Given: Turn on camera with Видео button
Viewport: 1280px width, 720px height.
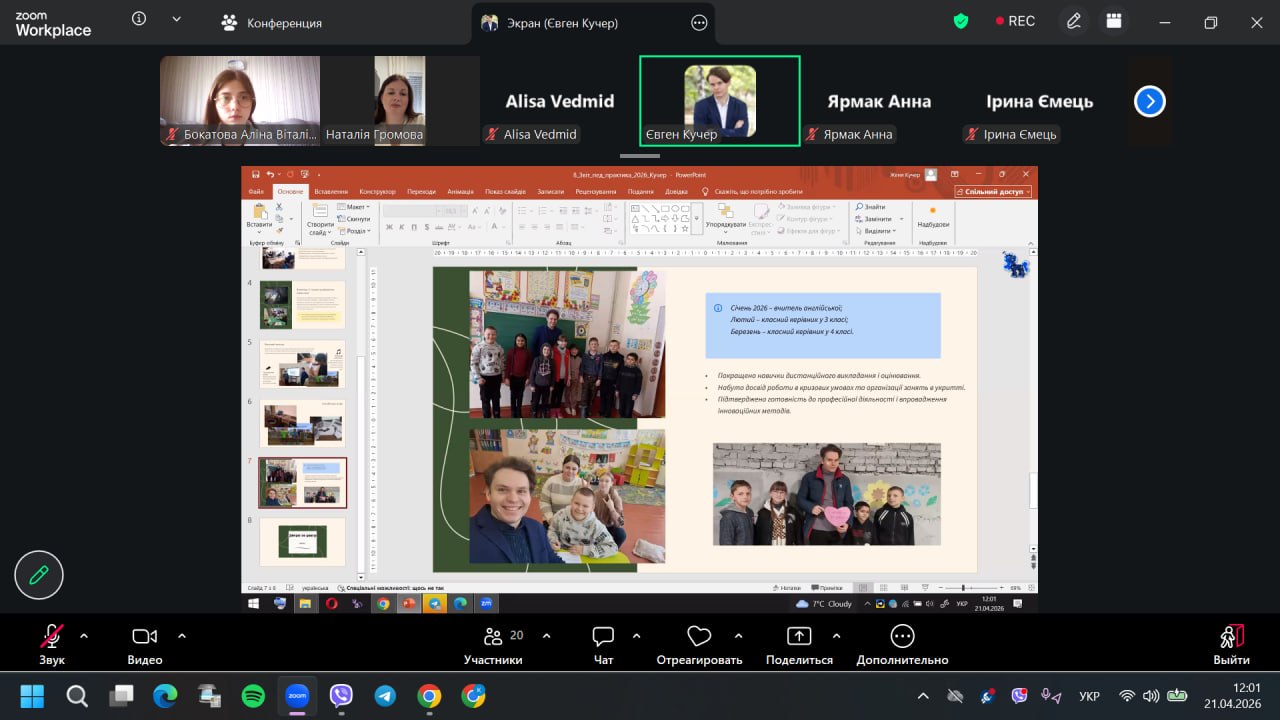Looking at the screenshot, I should (145, 645).
